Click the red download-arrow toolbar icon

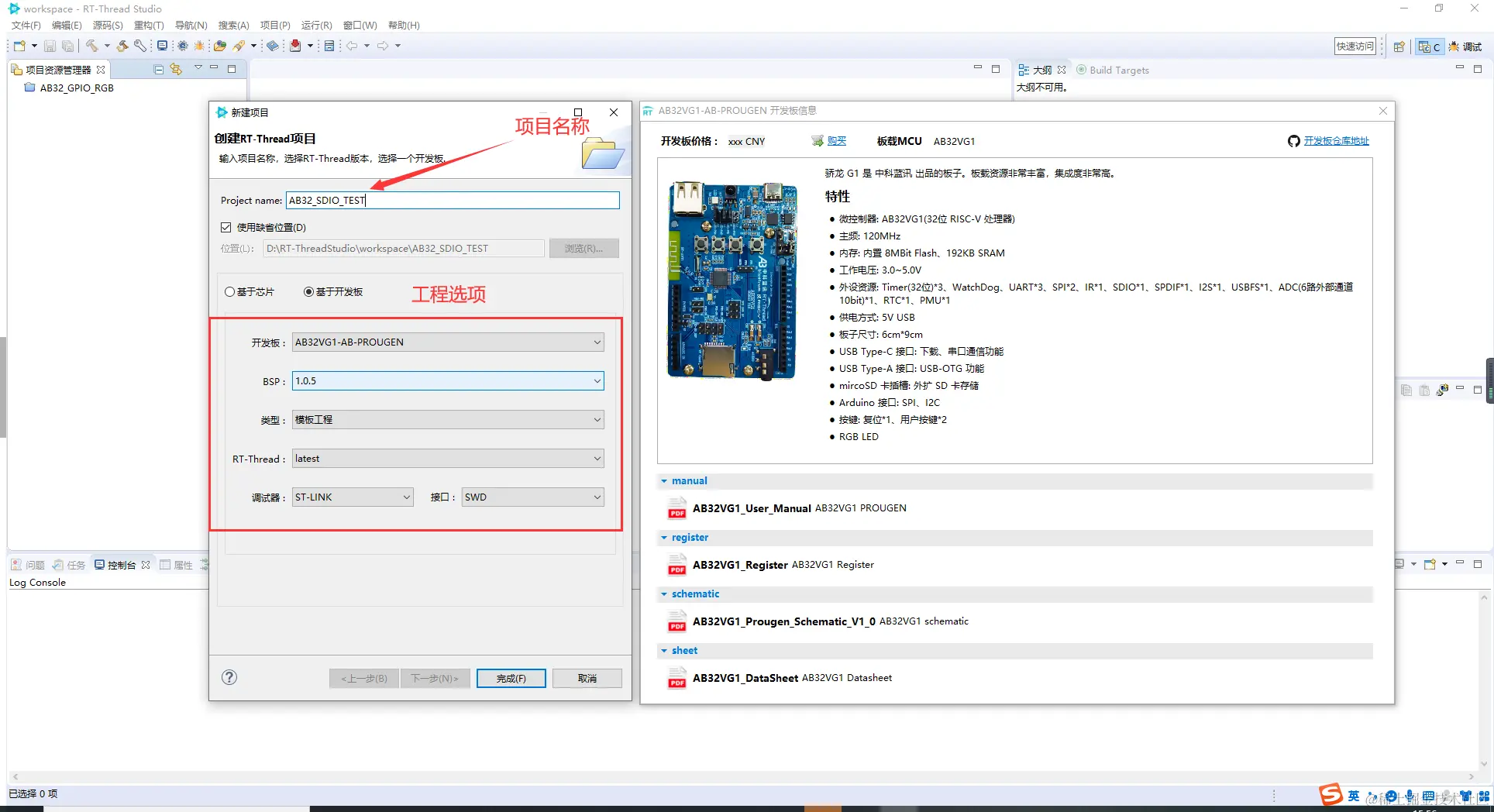pyautogui.click(x=295, y=46)
